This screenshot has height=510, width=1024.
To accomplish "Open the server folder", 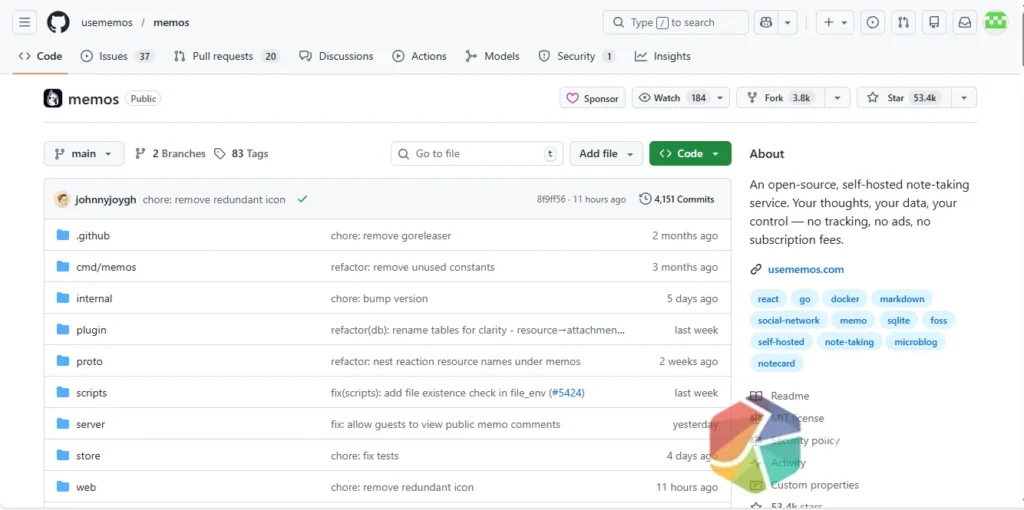I will (x=90, y=424).
